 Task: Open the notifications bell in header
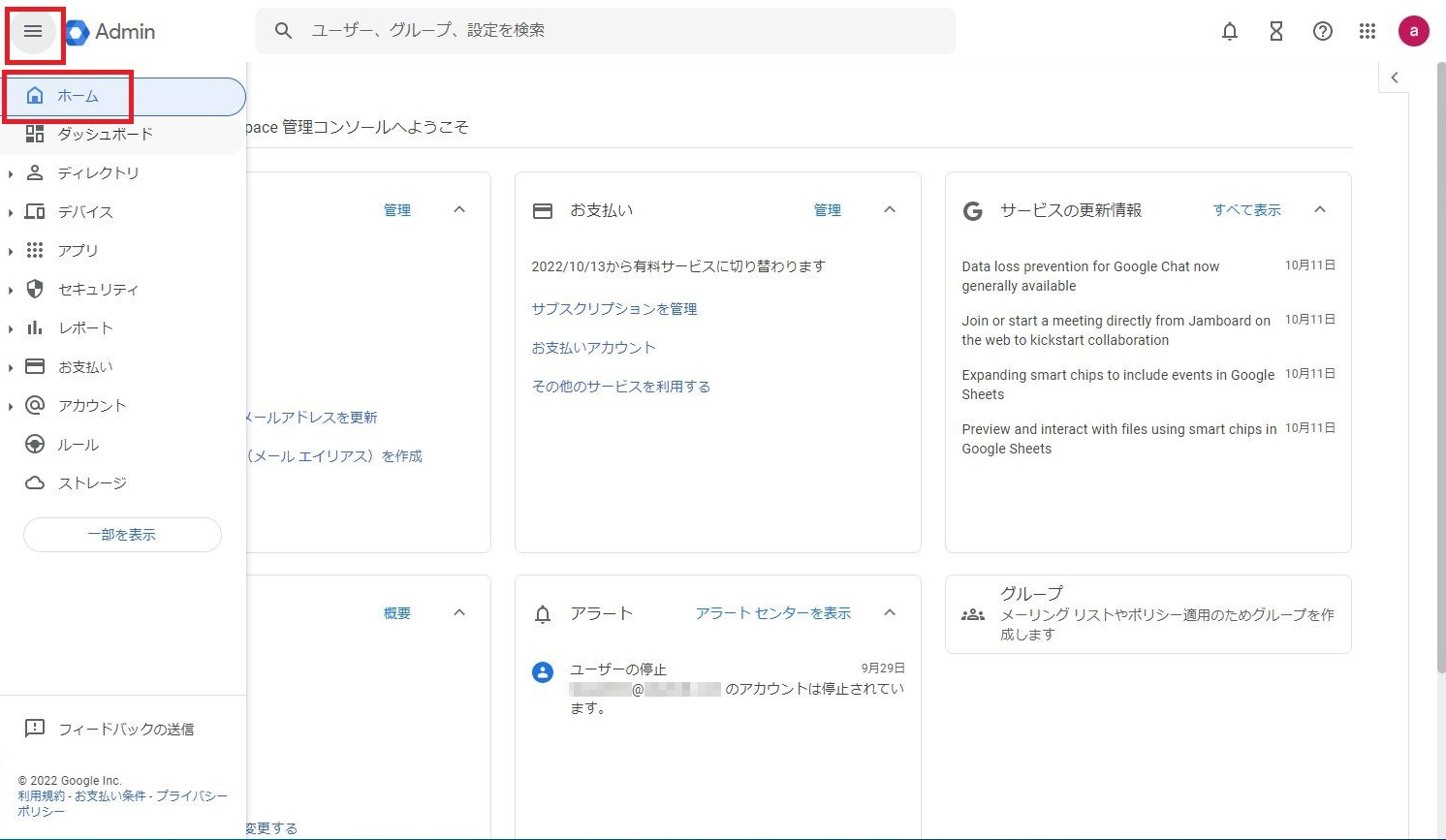1230,32
